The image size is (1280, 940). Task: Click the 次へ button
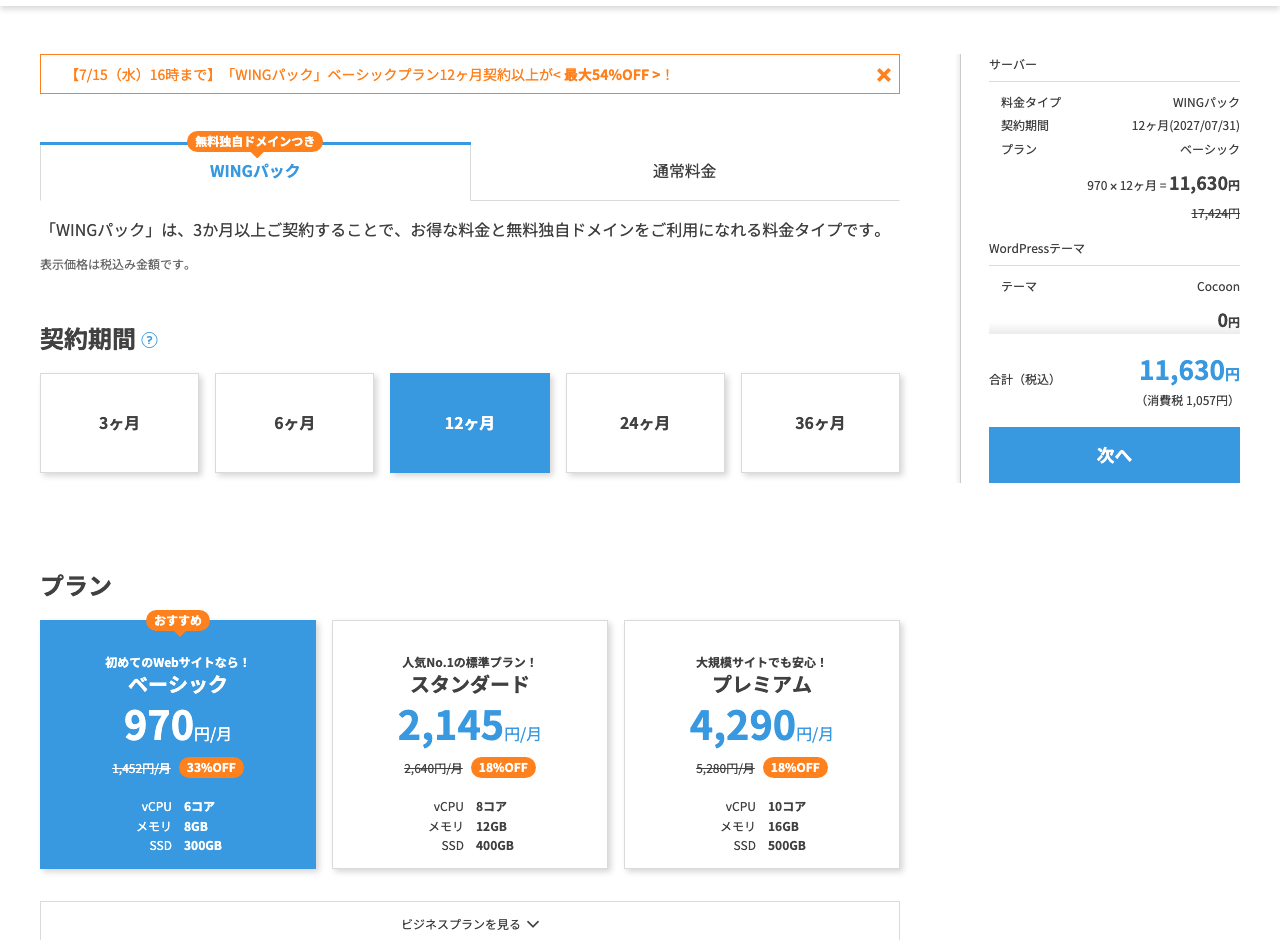pyautogui.click(x=1114, y=455)
